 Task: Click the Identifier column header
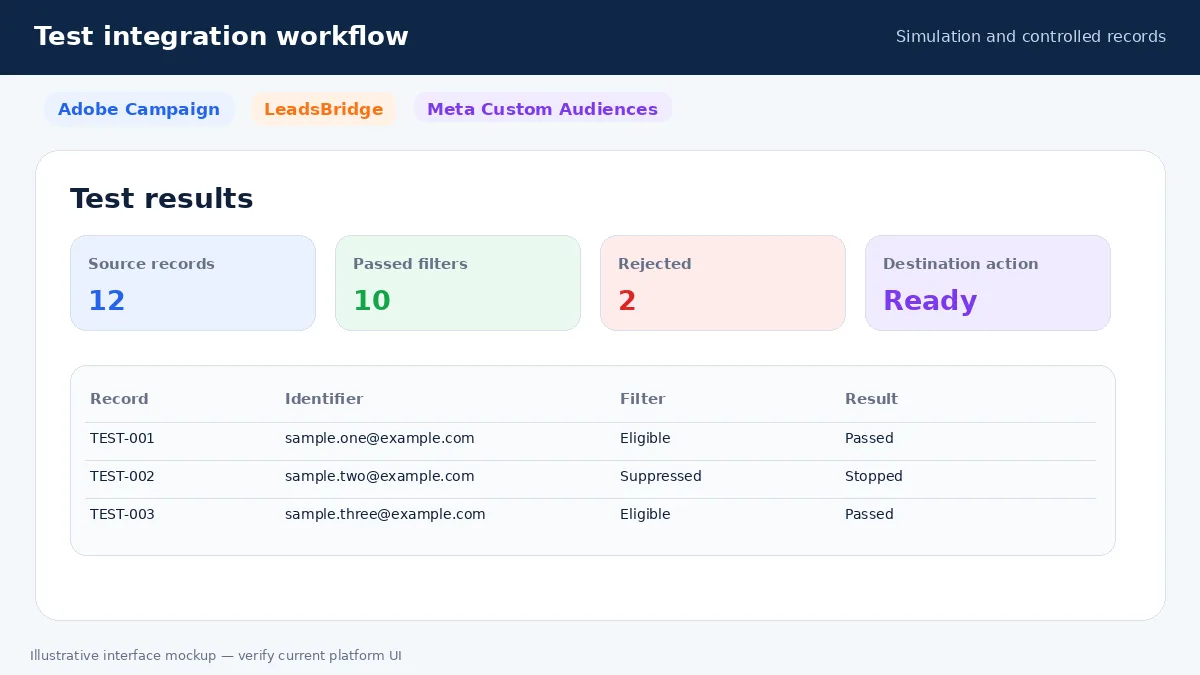[x=324, y=399]
